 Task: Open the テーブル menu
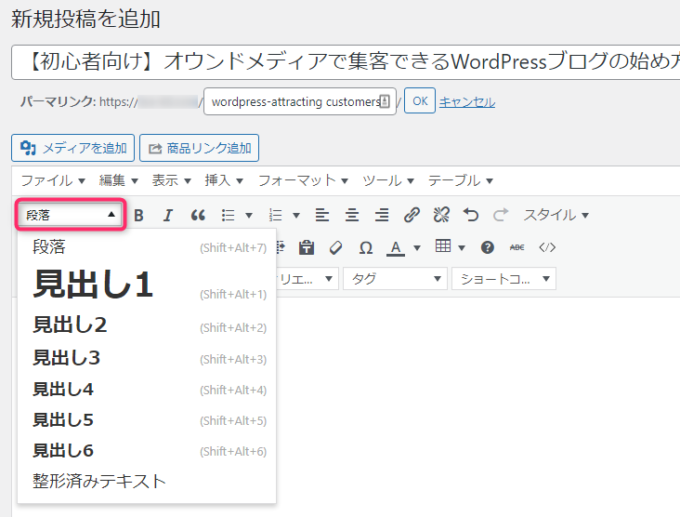[x=461, y=180]
